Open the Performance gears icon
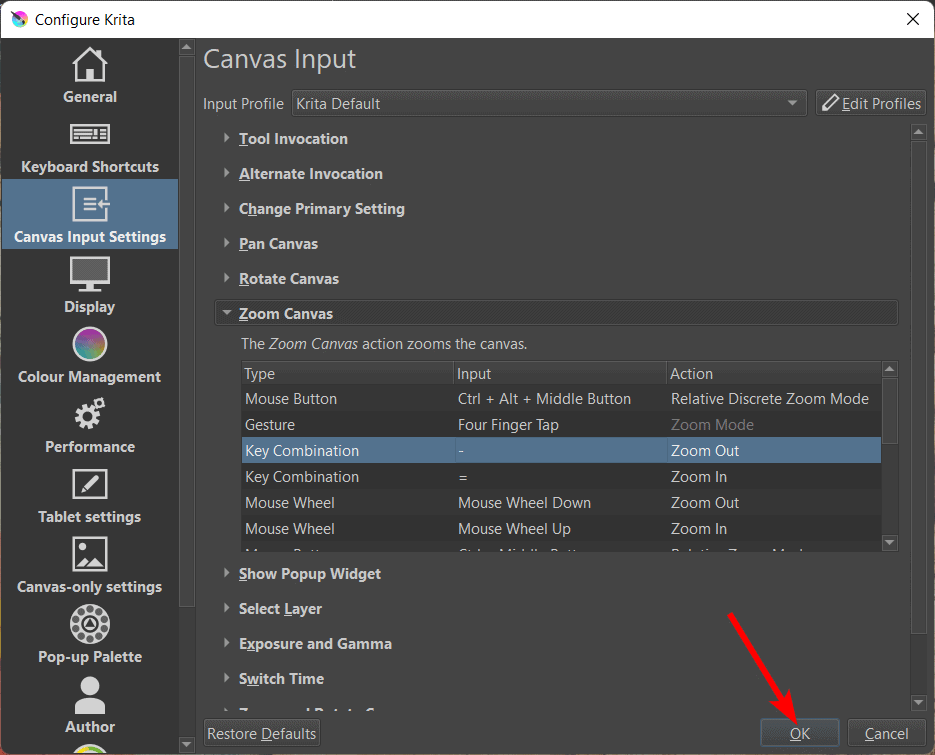The height and width of the screenshot is (755, 935). (90, 415)
